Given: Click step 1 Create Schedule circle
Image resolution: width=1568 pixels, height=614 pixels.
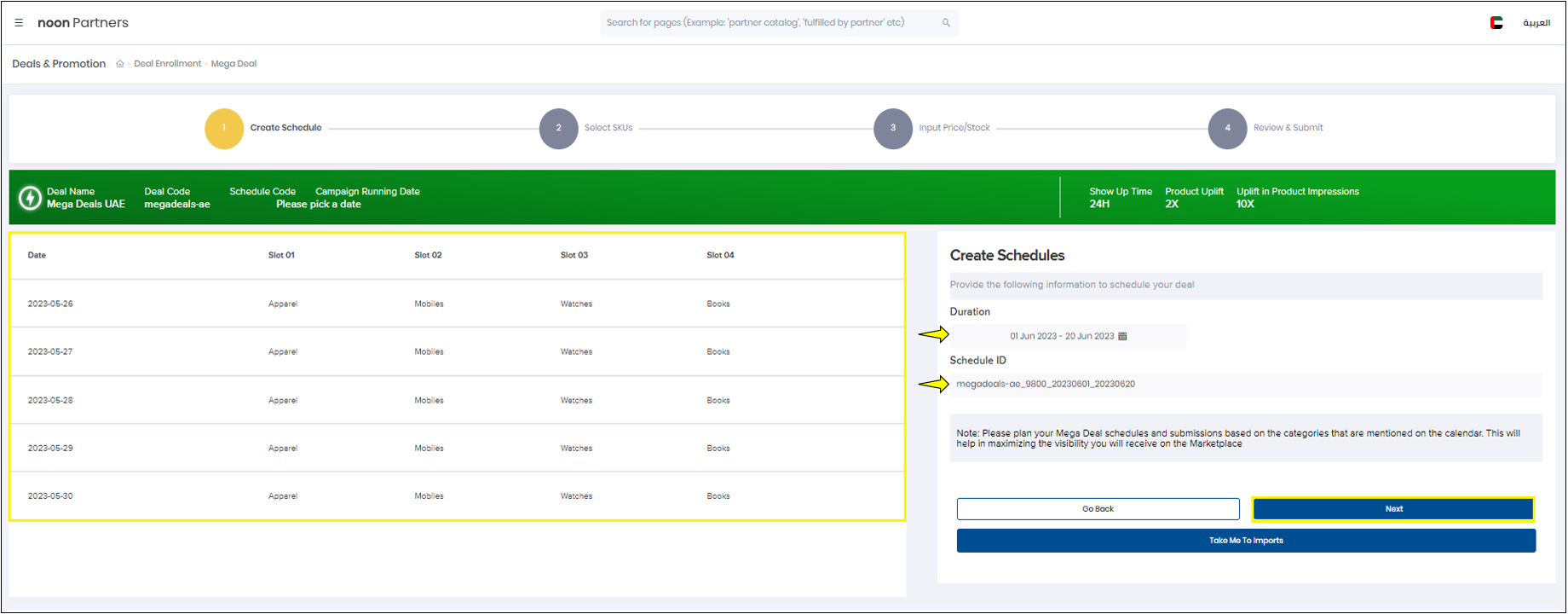Looking at the screenshot, I should pyautogui.click(x=224, y=129).
